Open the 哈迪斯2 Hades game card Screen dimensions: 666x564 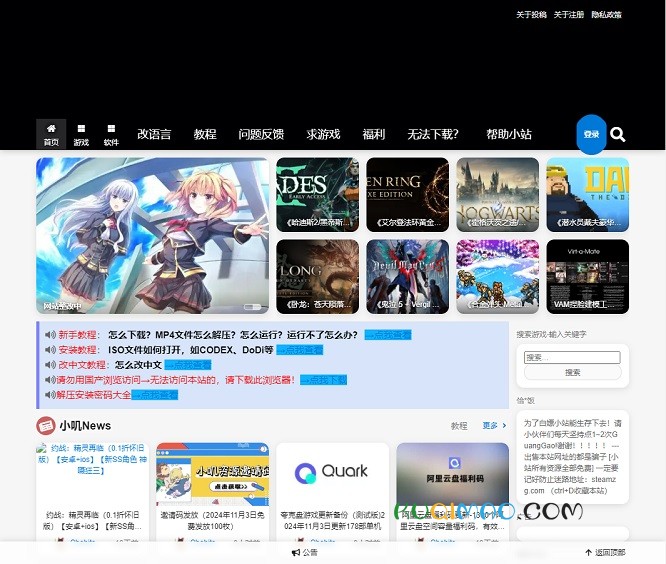[317, 195]
